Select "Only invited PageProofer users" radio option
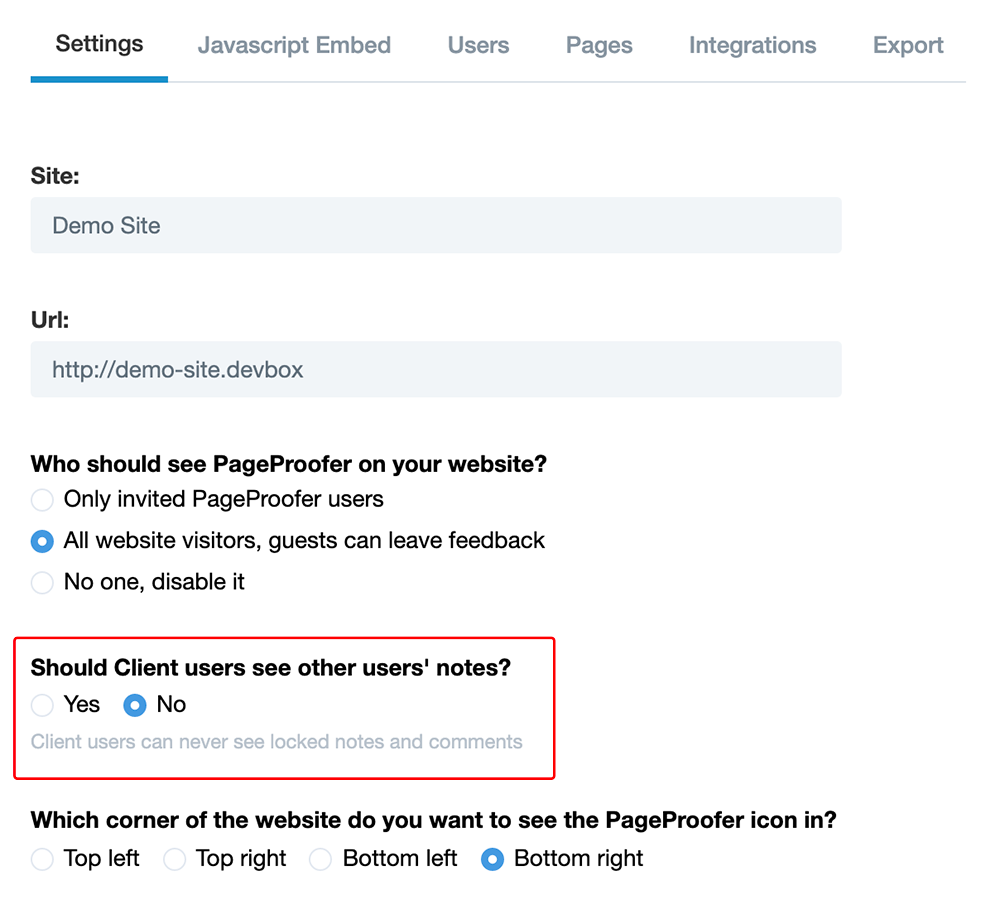Screen dimensions: 1000x914 tap(42, 499)
